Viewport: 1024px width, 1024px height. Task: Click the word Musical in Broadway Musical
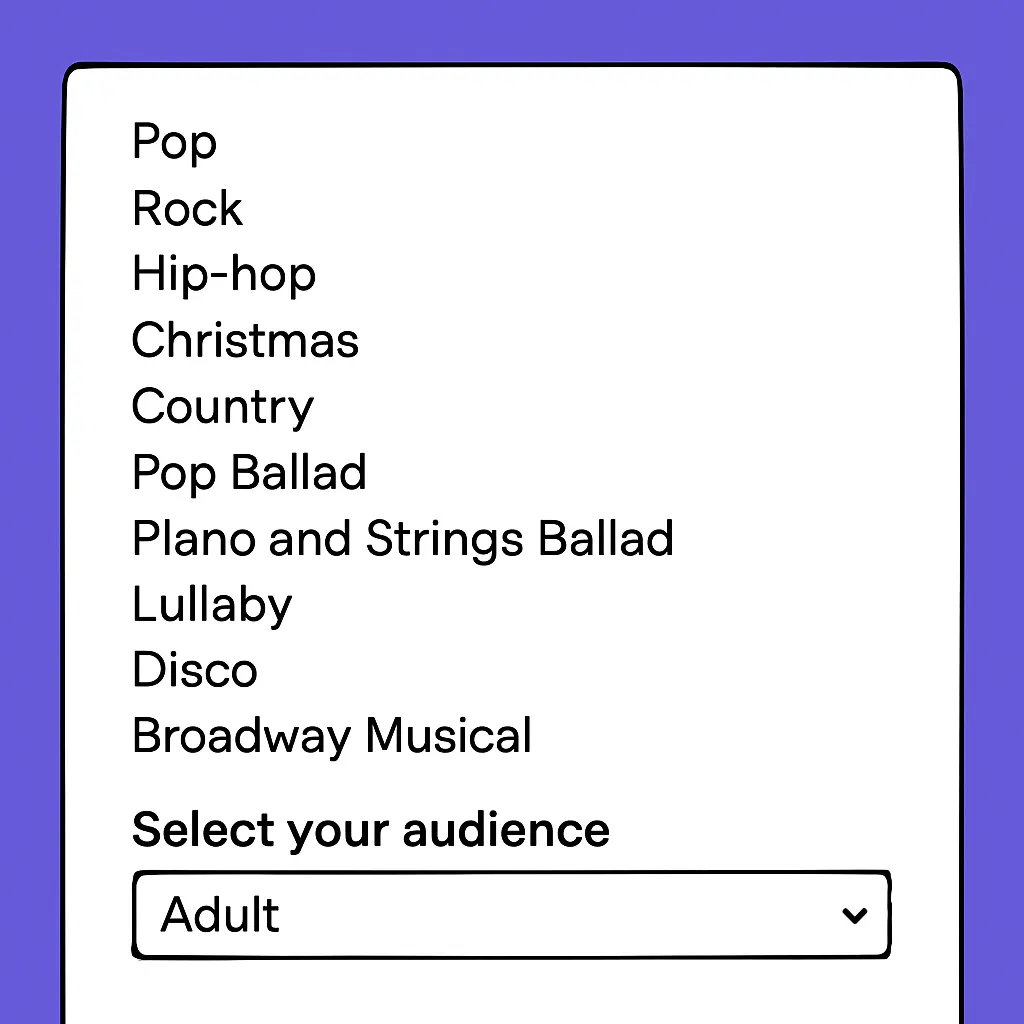tap(448, 736)
